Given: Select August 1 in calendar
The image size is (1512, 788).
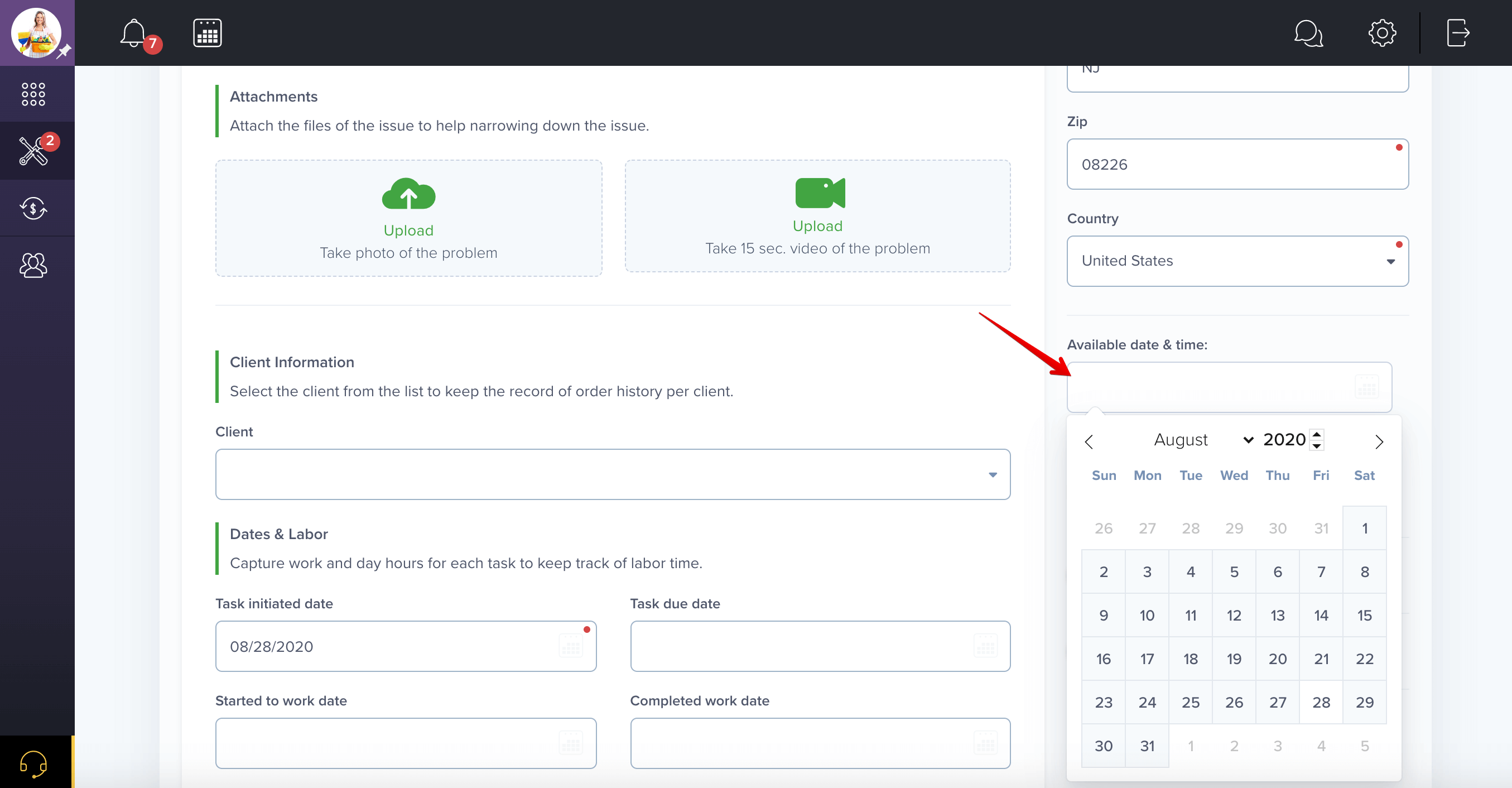Looking at the screenshot, I should click(x=1365, y=528).
